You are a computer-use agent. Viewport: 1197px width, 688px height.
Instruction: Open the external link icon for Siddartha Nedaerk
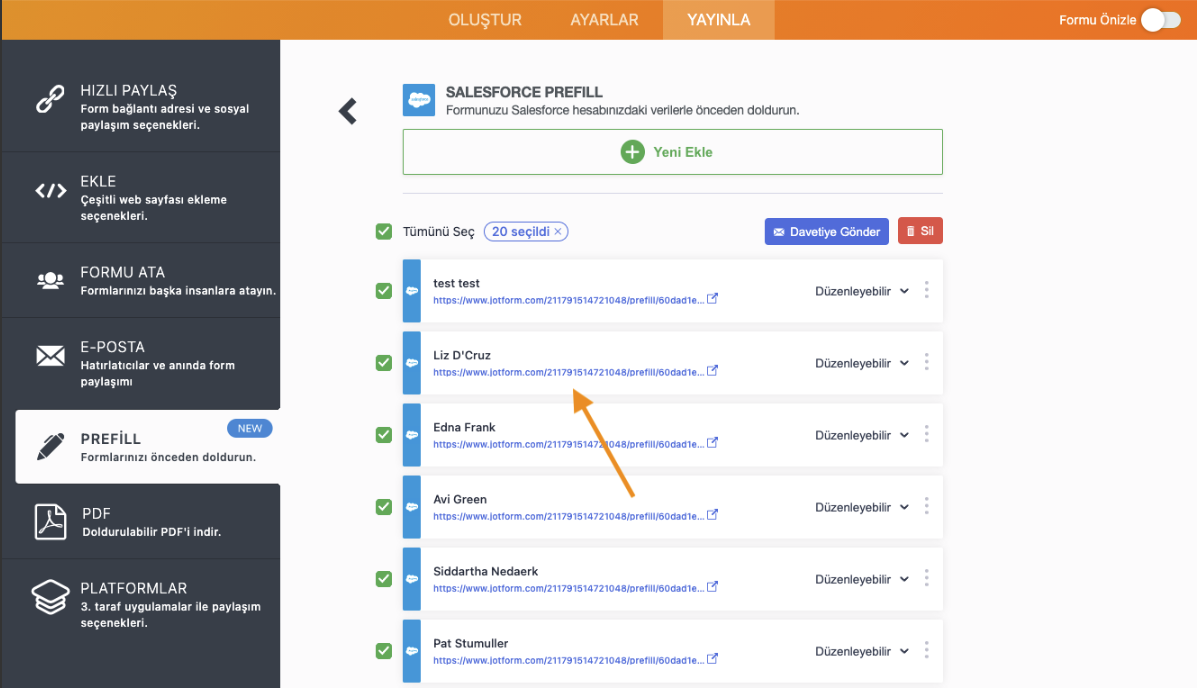[712, 586]
